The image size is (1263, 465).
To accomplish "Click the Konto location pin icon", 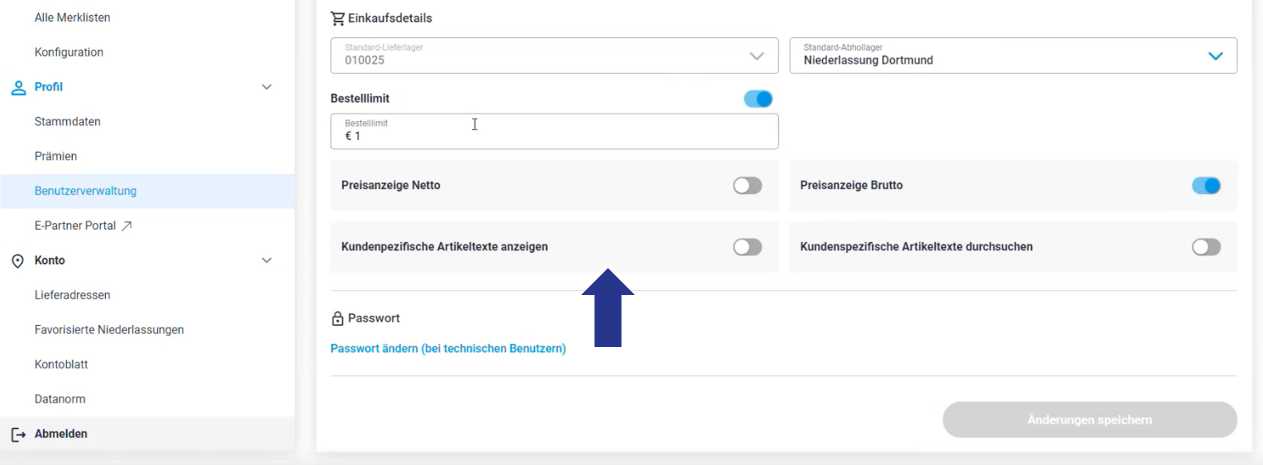I will 18,260.
